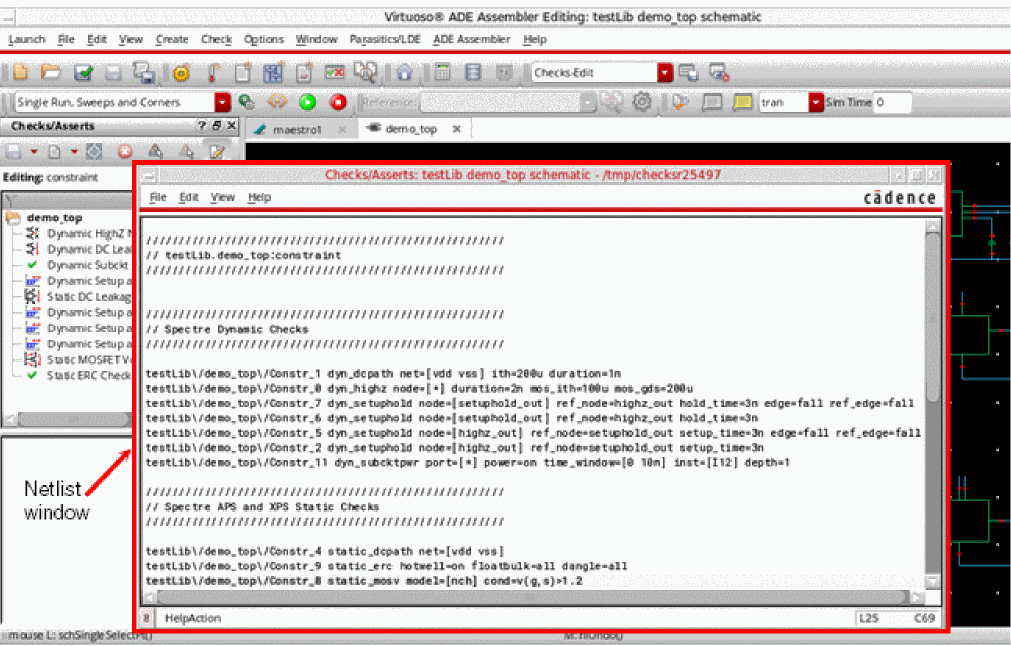Select the demo_top tree root folder

pos(54,218)
